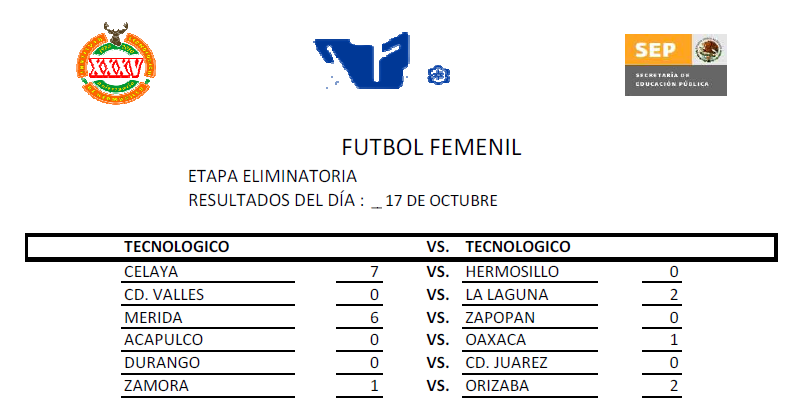Click the Mexican coat of arms emblem

[709, 50]
